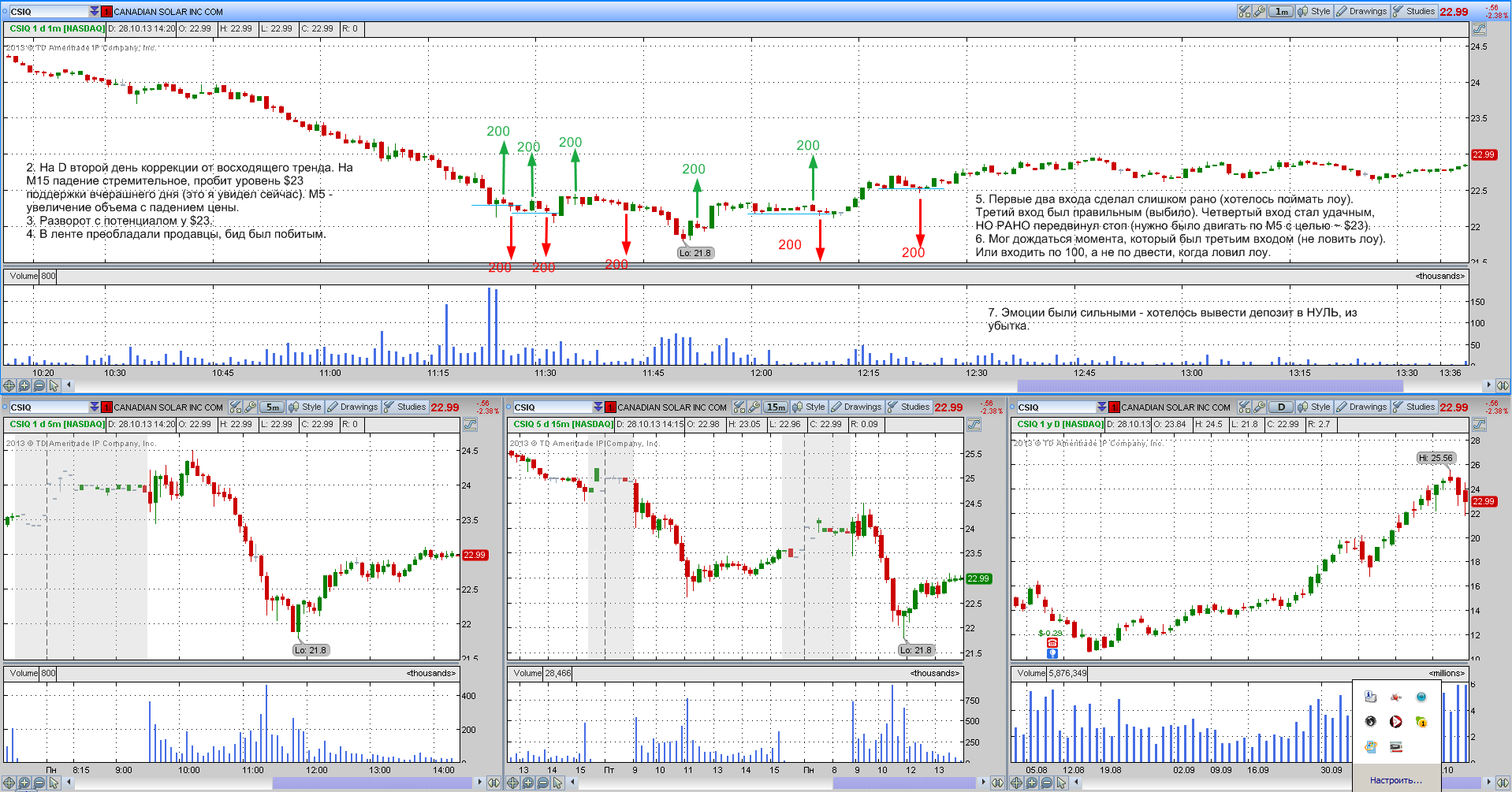Viewport: 1512px width, 792px height.
Task: Click link-circle icon left of 15m chart symbol
Action: point(508,407)
